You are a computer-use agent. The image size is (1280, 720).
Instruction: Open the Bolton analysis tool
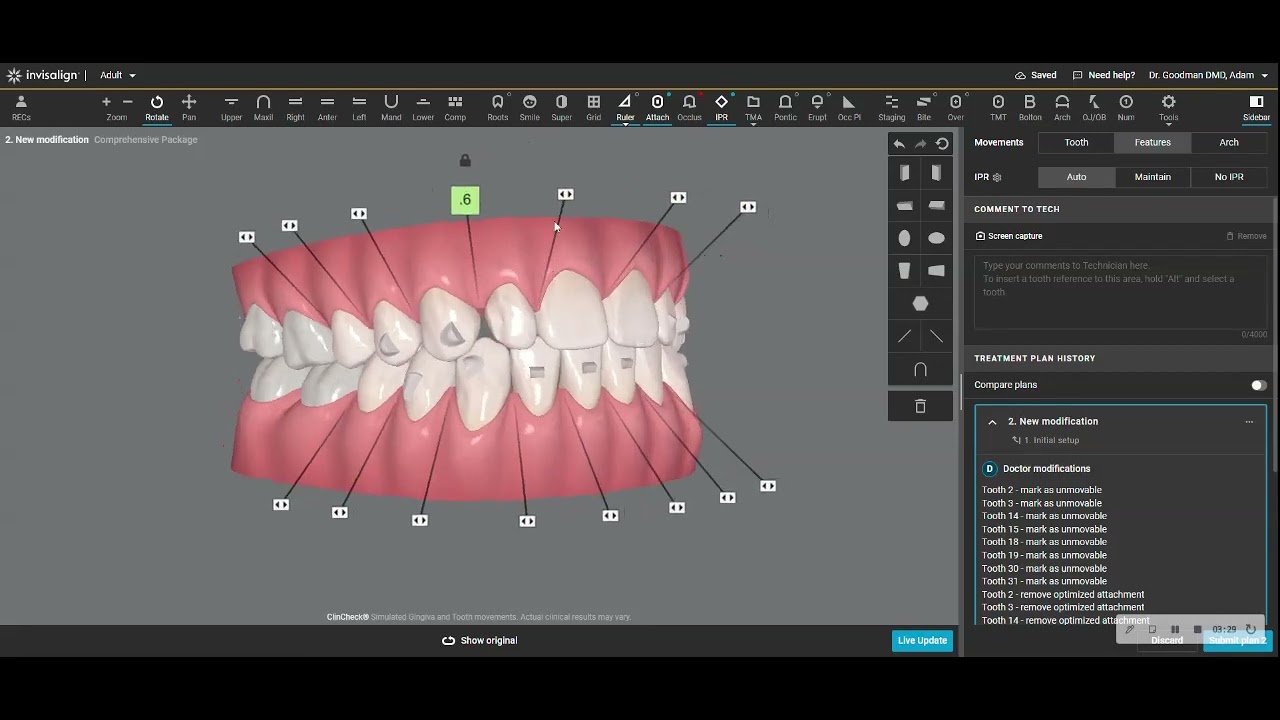[1030, 108]
